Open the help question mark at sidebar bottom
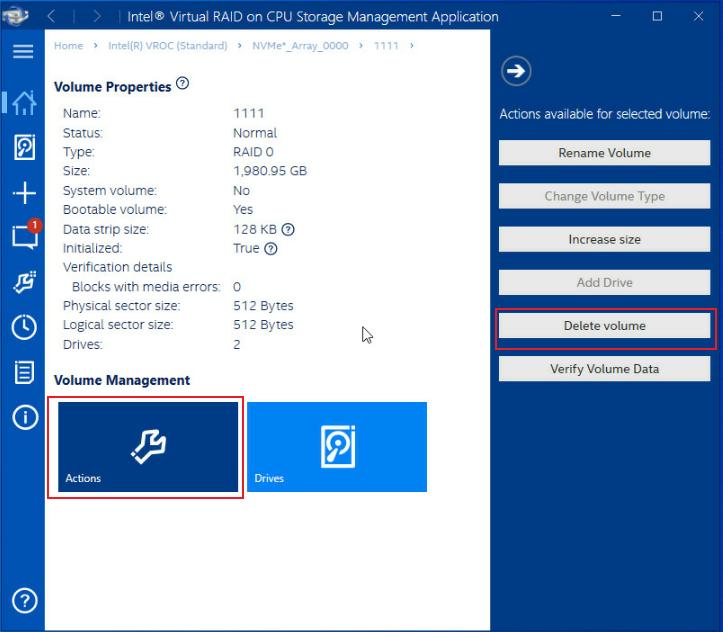Screen dimensions: 723x632 (x=24, y=601)
